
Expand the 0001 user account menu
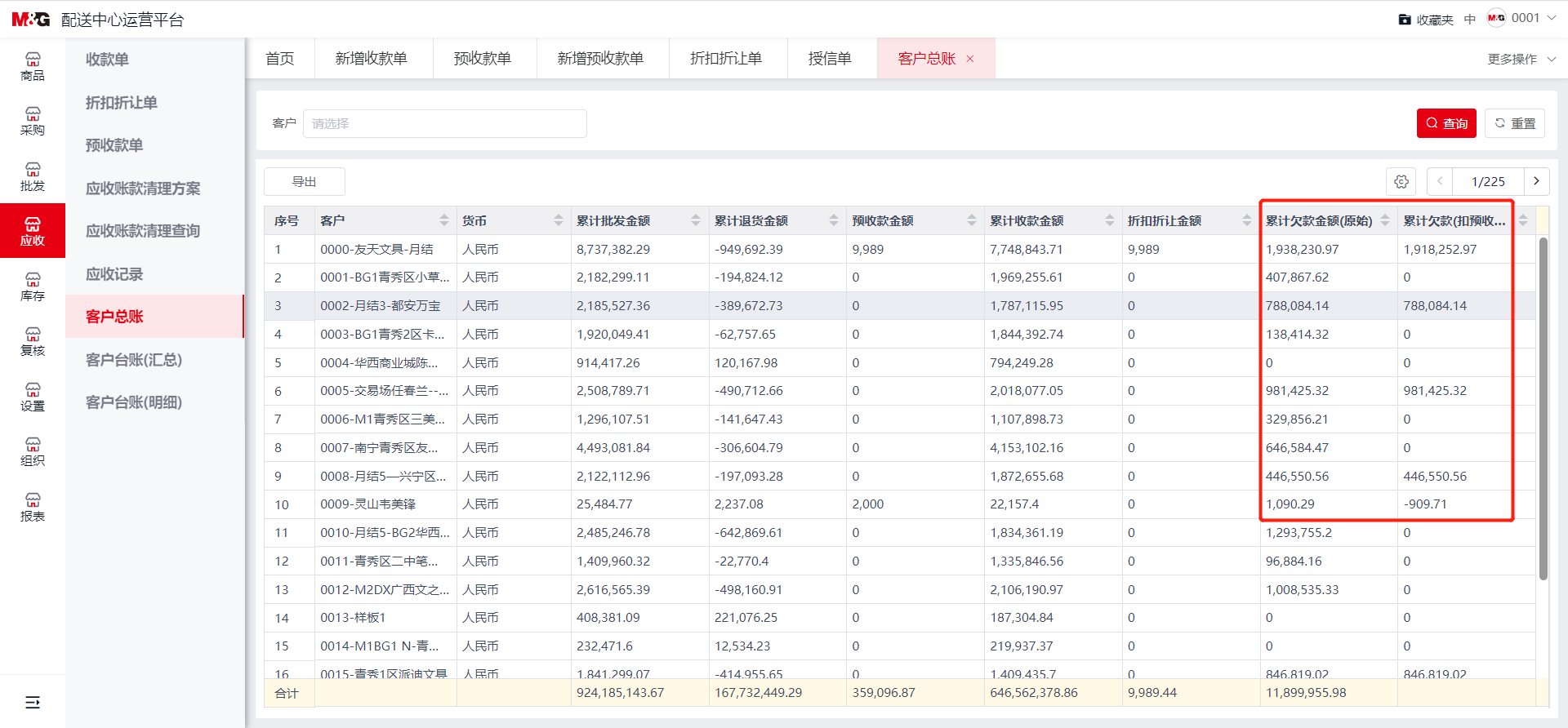coord(1522,18)
